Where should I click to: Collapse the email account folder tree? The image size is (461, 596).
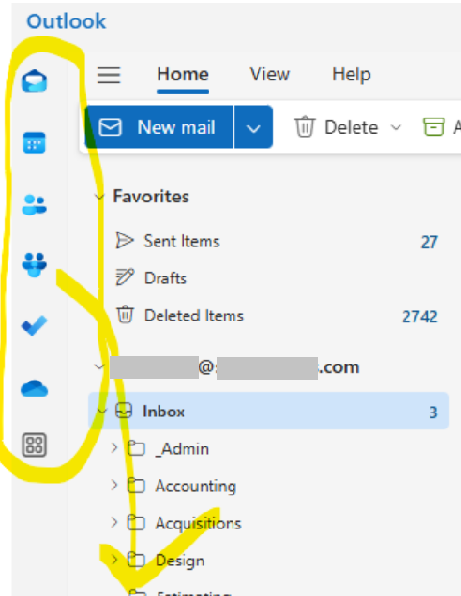pos(100,367)
